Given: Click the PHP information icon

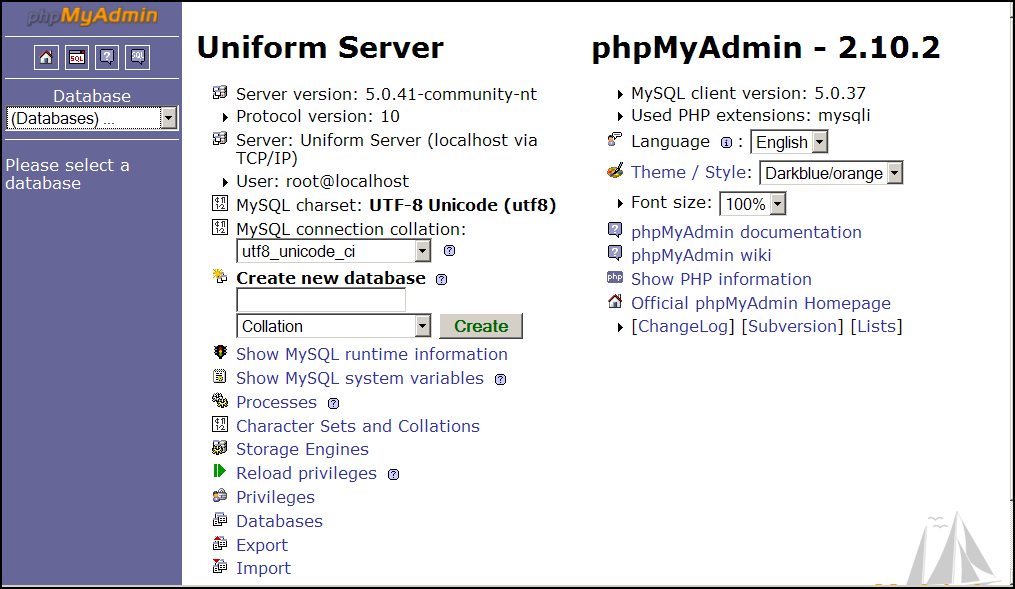Looking at the screenshot, I should click(x=615, y=277).
